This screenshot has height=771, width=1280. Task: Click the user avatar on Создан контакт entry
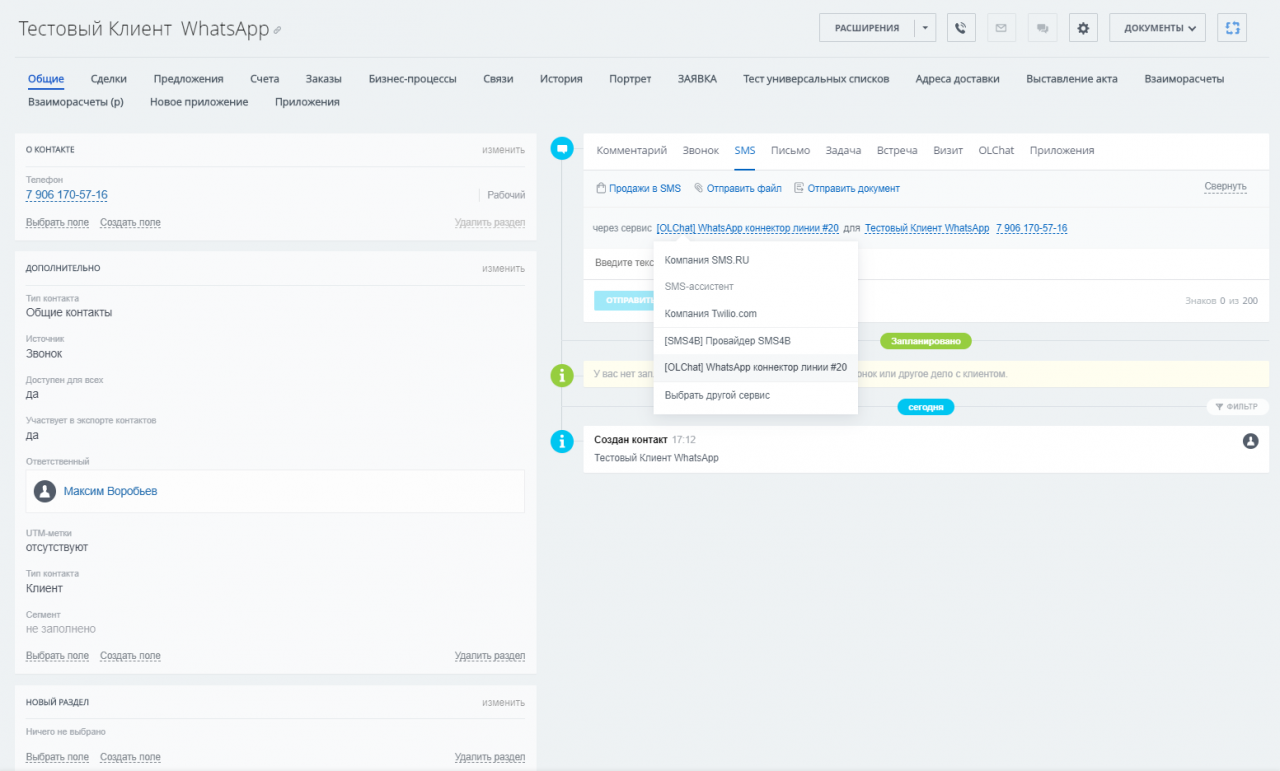pyautogui.click(x=1250, y=440)
